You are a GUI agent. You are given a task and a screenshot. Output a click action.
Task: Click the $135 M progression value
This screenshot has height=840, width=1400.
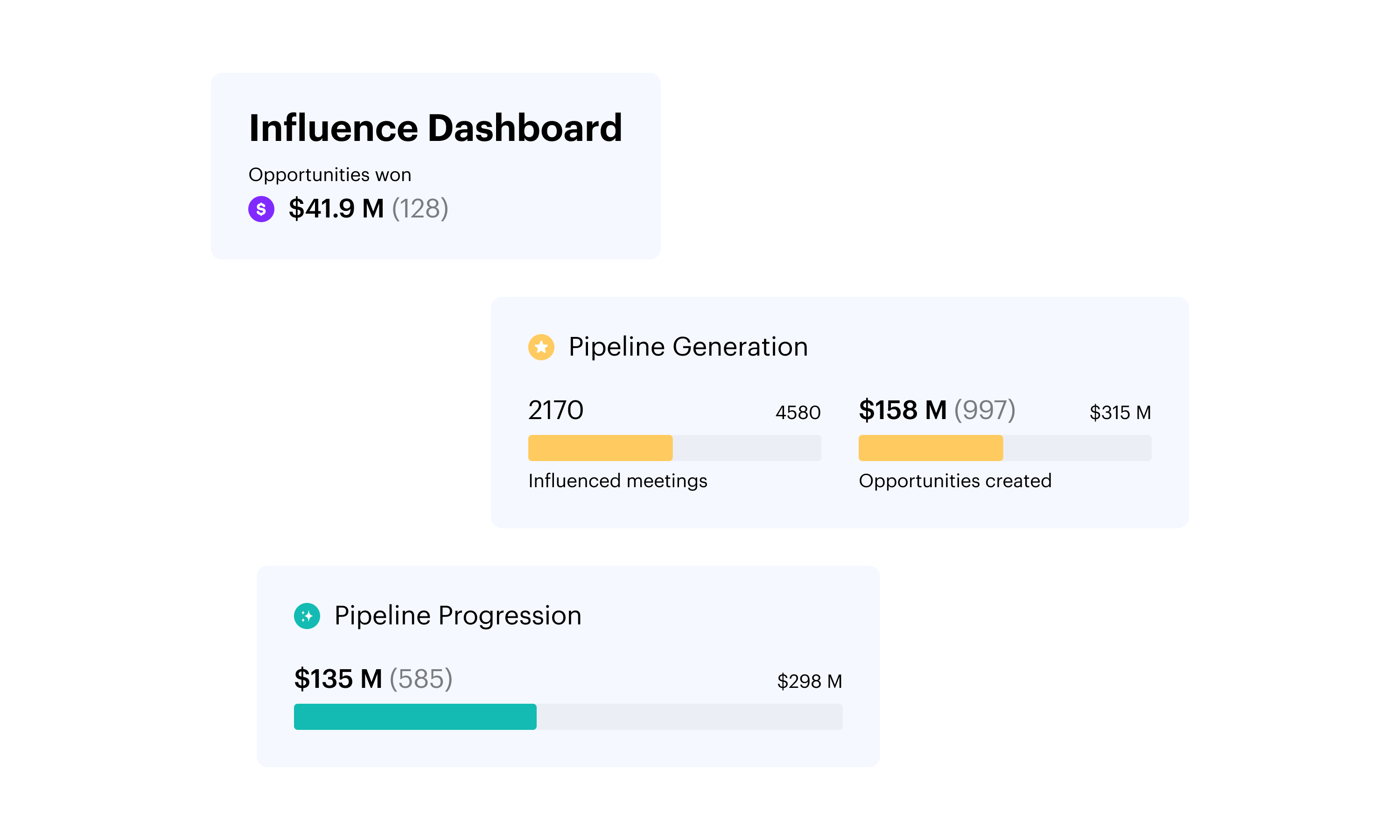click(338, 679)
